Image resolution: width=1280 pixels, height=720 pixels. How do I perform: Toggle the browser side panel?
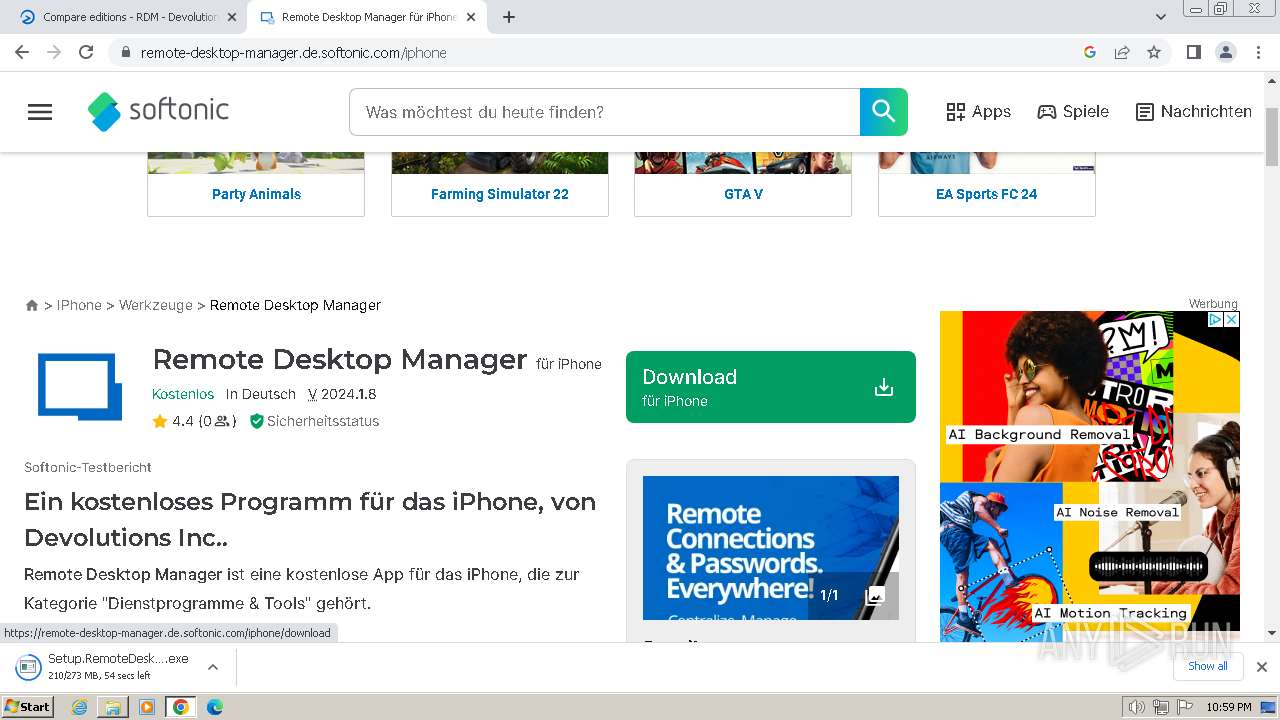click(1193, 52)
